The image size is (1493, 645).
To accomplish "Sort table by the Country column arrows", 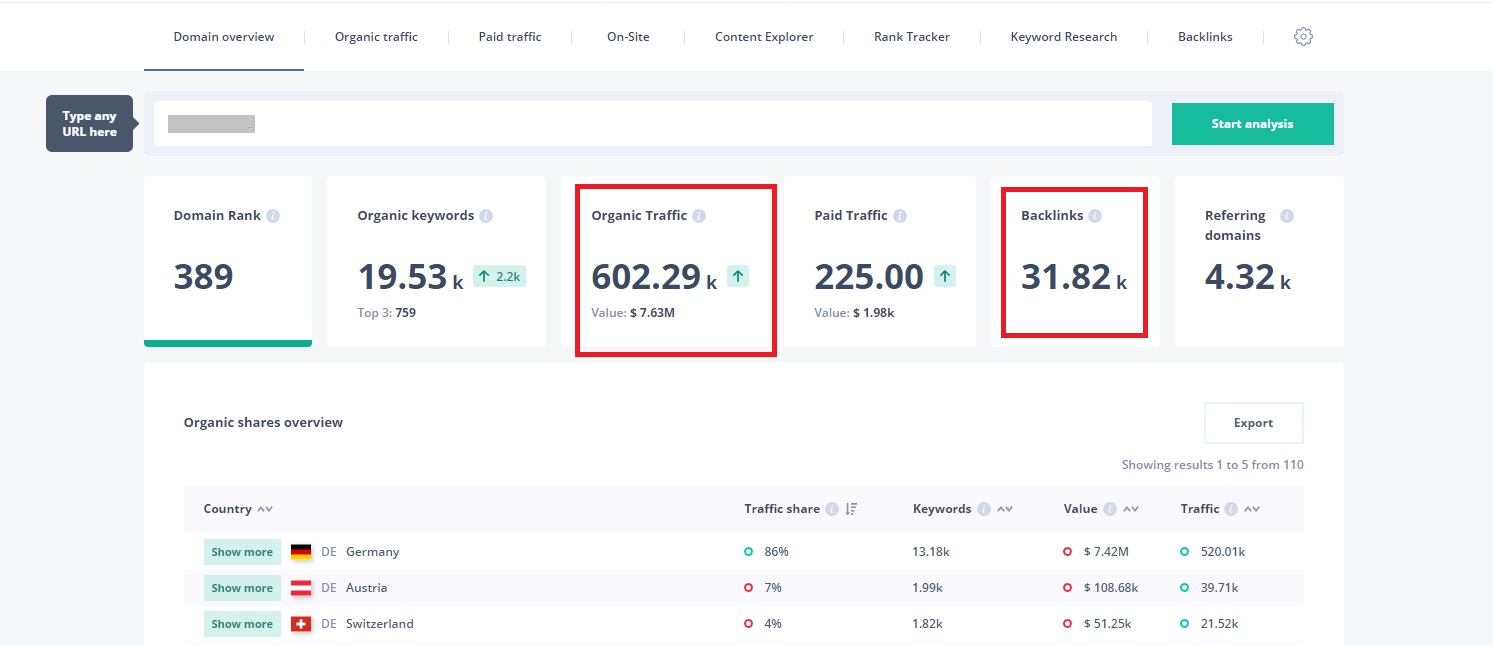I will pos(265,509).
